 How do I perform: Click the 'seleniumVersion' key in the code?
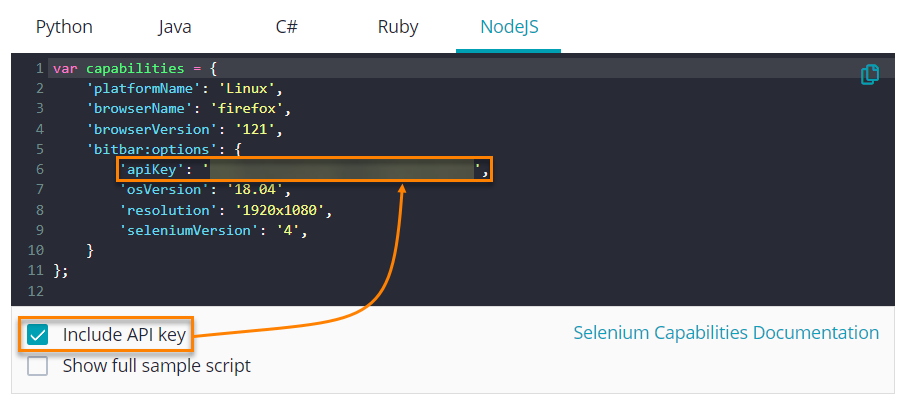click(185, 230)
